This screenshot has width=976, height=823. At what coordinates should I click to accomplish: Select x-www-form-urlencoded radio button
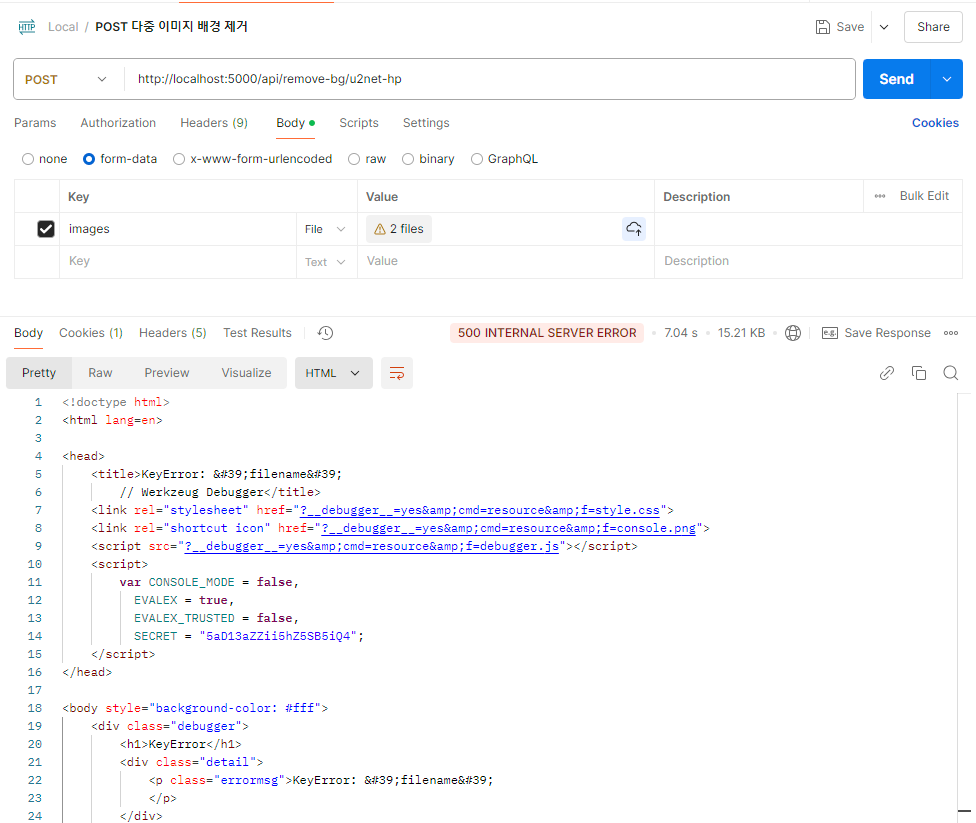pyautogui.click(x=179, y=159)
